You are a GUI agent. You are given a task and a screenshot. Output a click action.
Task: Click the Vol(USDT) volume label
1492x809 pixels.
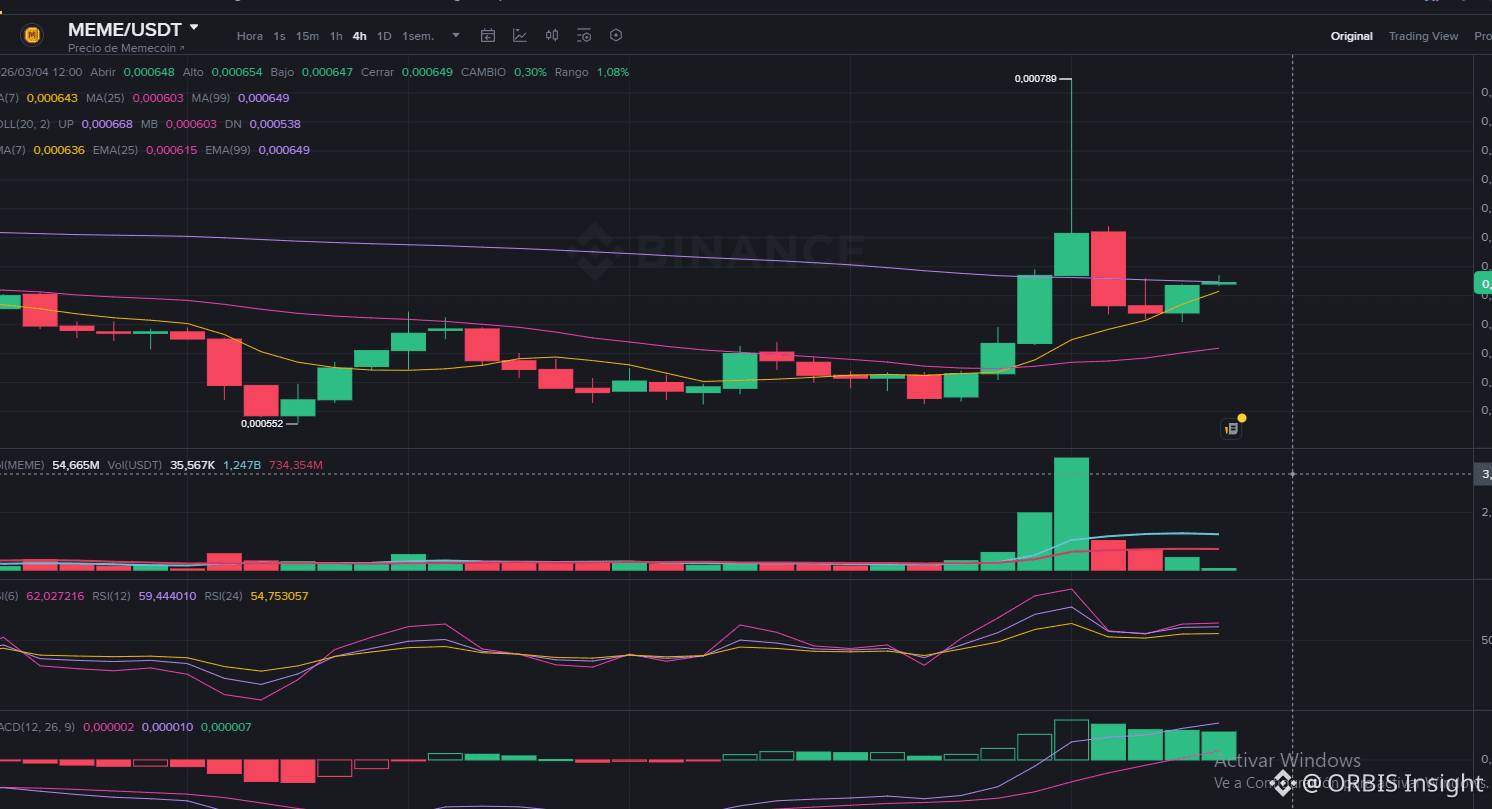[135, 465]
